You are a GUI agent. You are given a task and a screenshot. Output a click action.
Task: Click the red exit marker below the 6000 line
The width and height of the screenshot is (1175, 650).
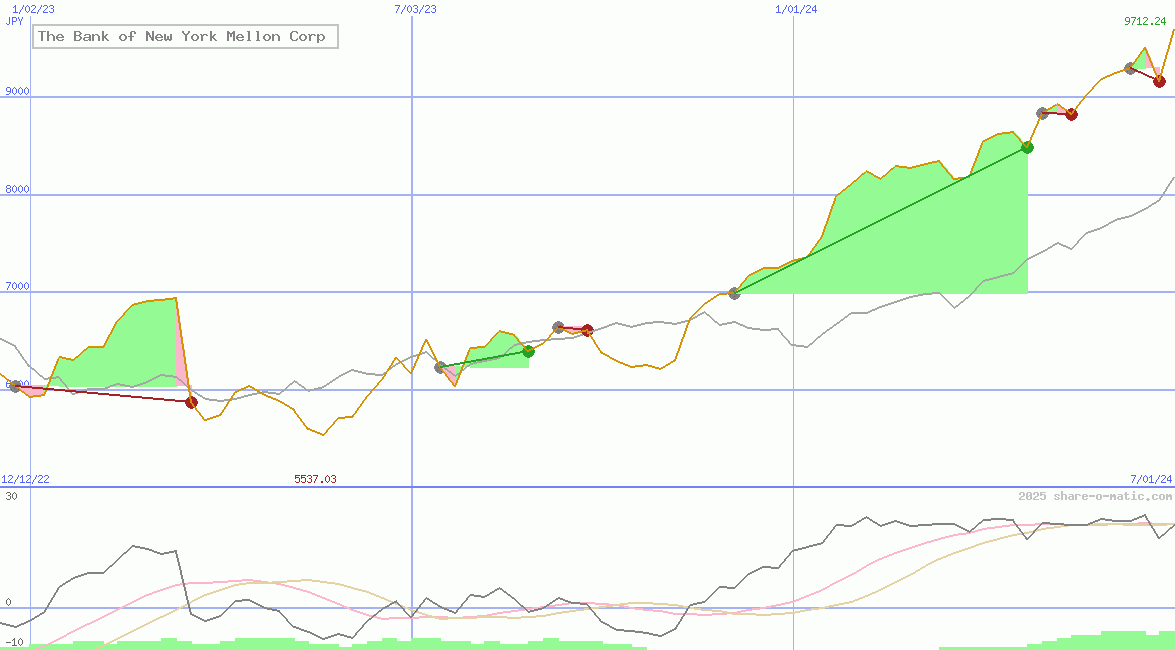click(x=191, y=402)
